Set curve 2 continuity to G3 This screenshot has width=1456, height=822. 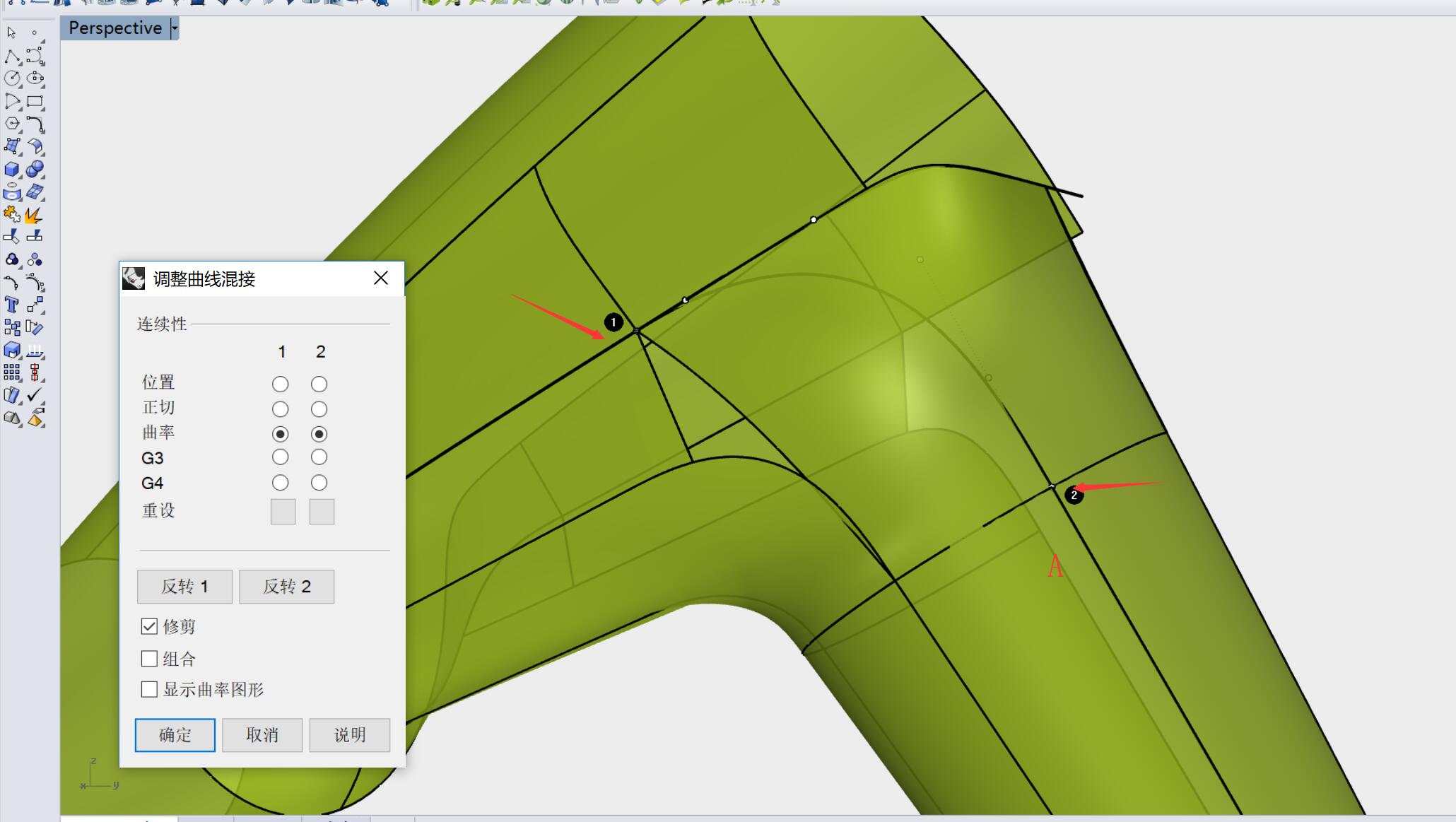[319, 457]
